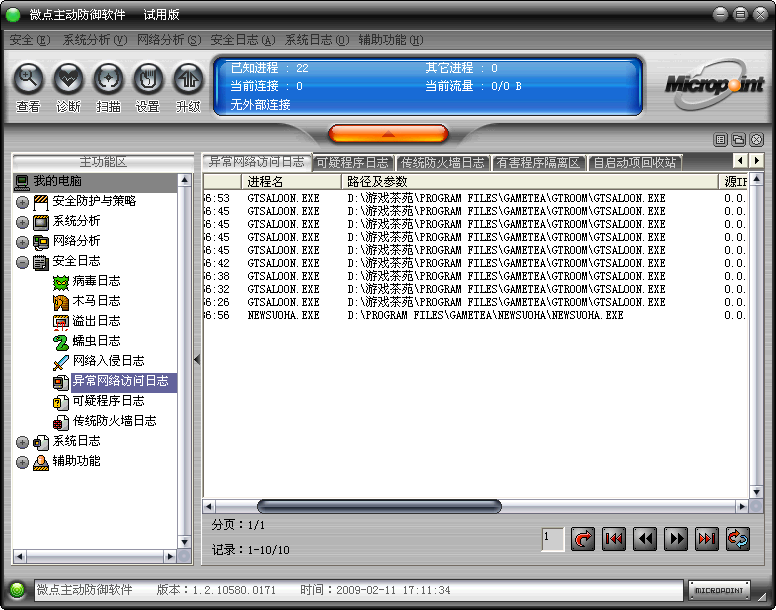Screen dimensions: 776x610
Task: Expand the 安全防护与策略 node
Action: 22,202
